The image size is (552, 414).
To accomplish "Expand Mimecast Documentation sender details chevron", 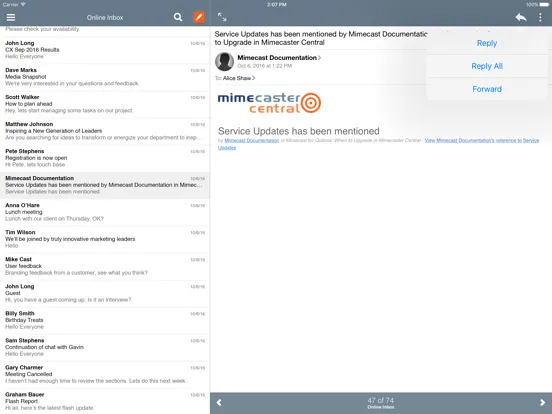I will pyautogui.click(x=319, y=58).
